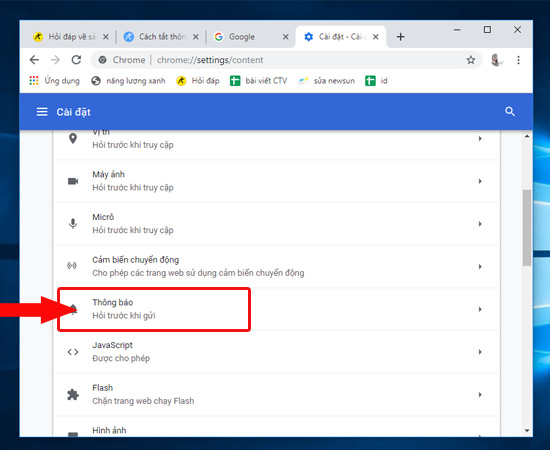Click the settings page scrollbar thumb
550x450 pixels.
point(526,228)
